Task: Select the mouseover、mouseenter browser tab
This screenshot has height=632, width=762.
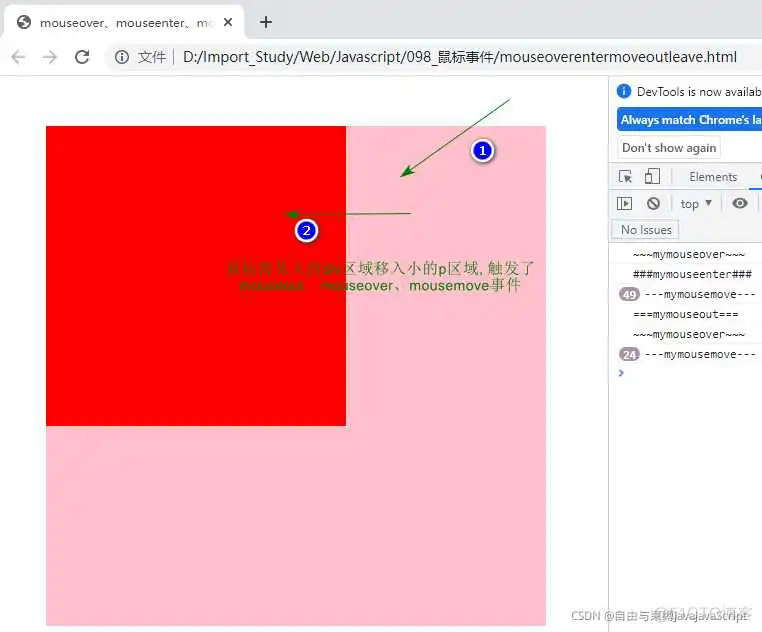Action: (x=124, y=22)
